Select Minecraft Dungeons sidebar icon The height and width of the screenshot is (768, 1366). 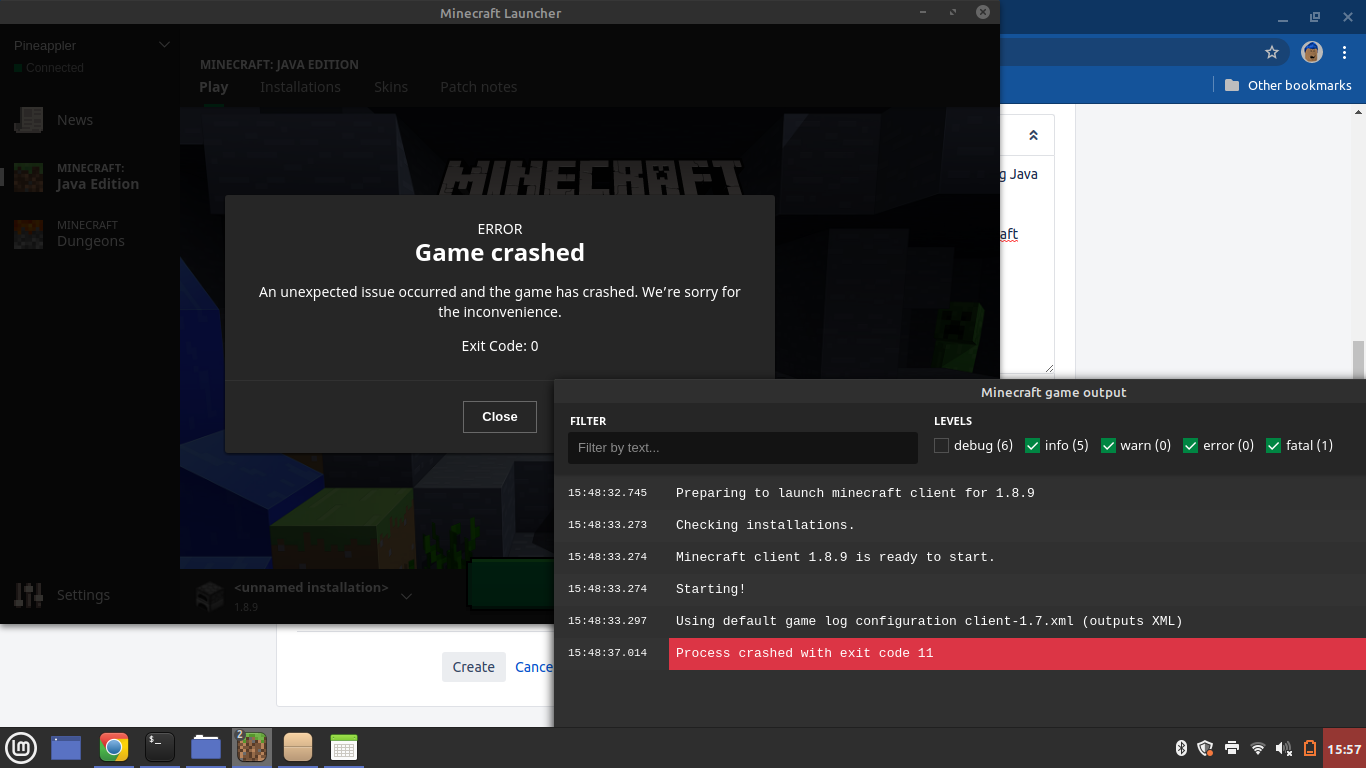coord(28,234)
